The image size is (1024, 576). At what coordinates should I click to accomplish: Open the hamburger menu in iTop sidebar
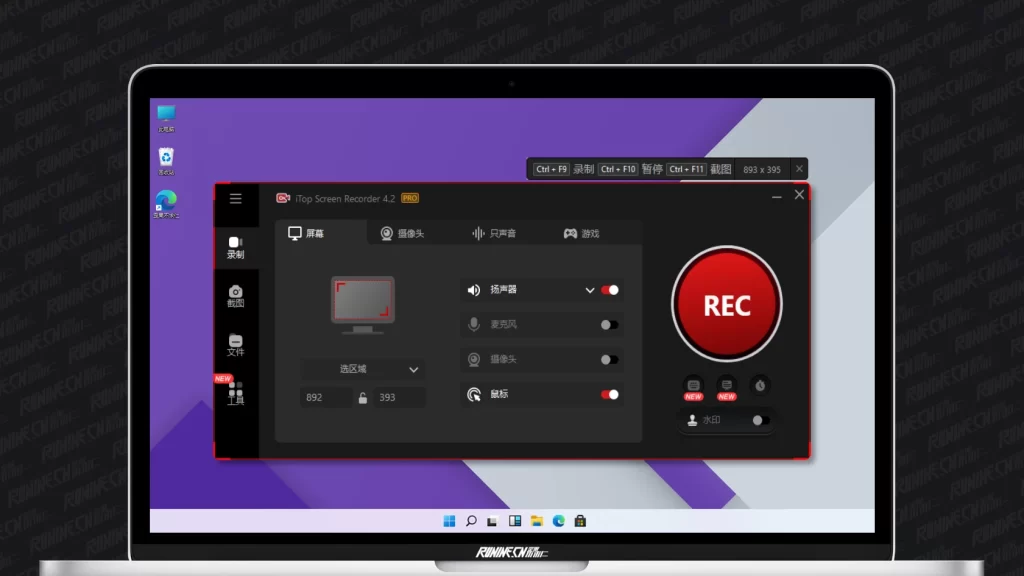point(236,198)
